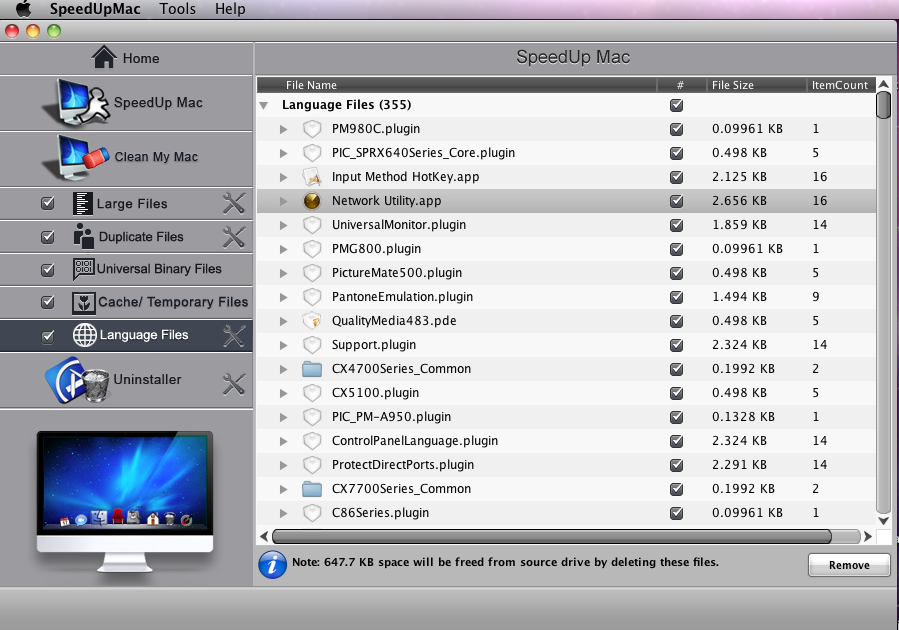The width and height of the screenshot is (899, 630).
Task: Uncheck the Network Utility.app row checkbox
Action: click(x=677, y=201)
